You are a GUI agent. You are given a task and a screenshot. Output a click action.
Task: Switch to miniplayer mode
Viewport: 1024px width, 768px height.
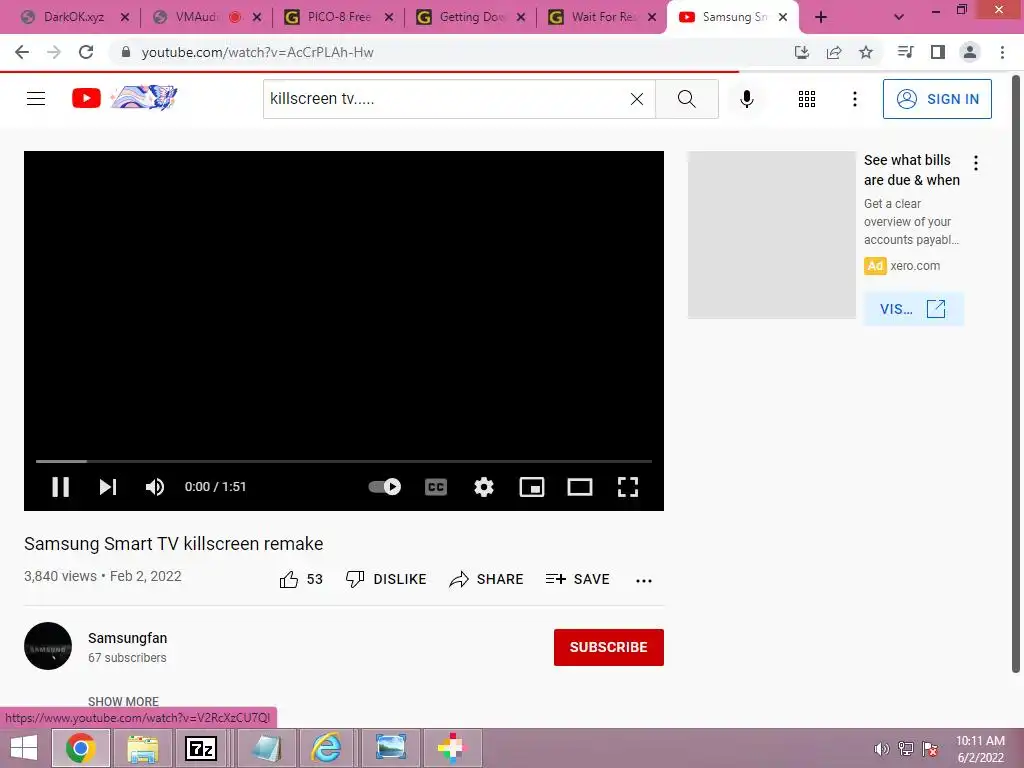pyautogui.click(x=532, y=487)
